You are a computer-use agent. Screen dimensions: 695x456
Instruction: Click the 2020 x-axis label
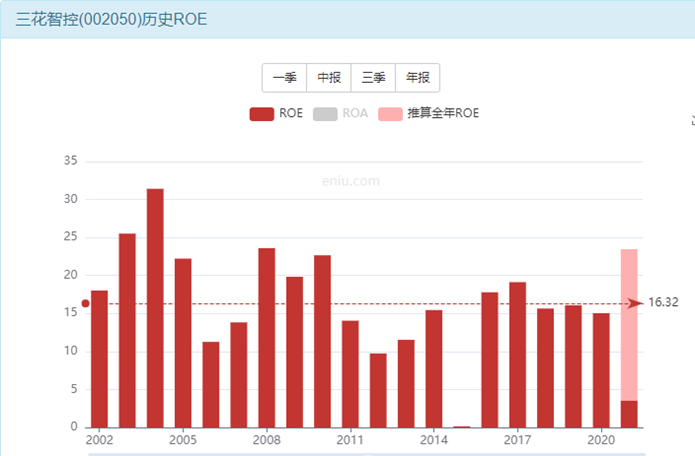601,440
